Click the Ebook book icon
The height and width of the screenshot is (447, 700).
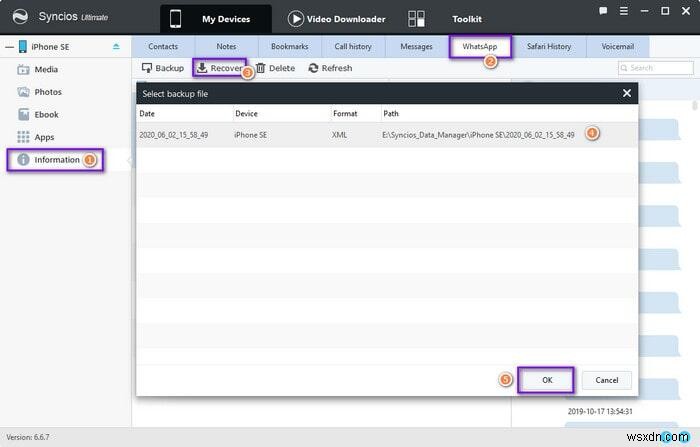(x=23, y=115)
